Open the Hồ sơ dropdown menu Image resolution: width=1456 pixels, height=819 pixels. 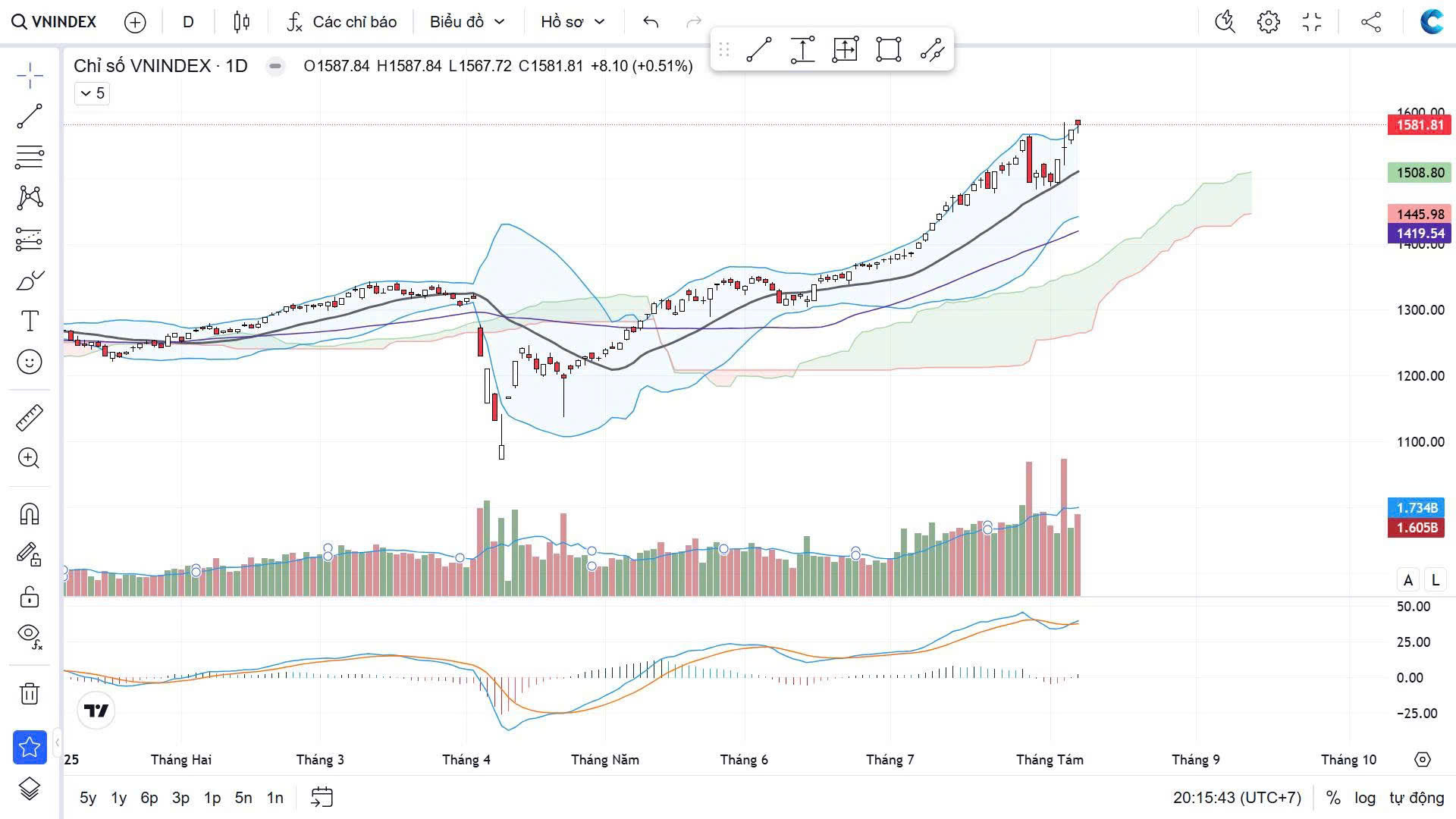pyautogui.click(x=573, y=22)
